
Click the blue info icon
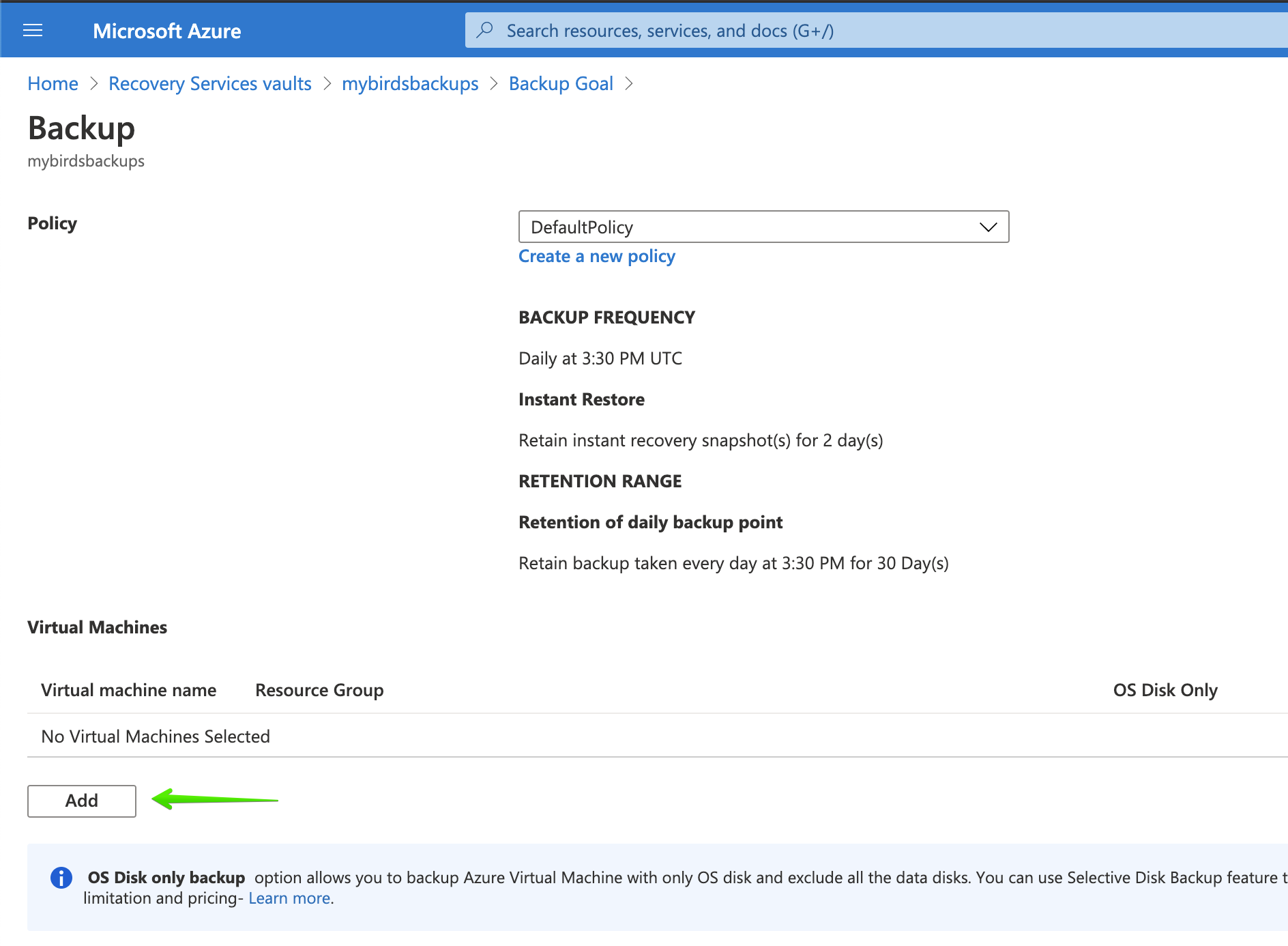(61, 878)
